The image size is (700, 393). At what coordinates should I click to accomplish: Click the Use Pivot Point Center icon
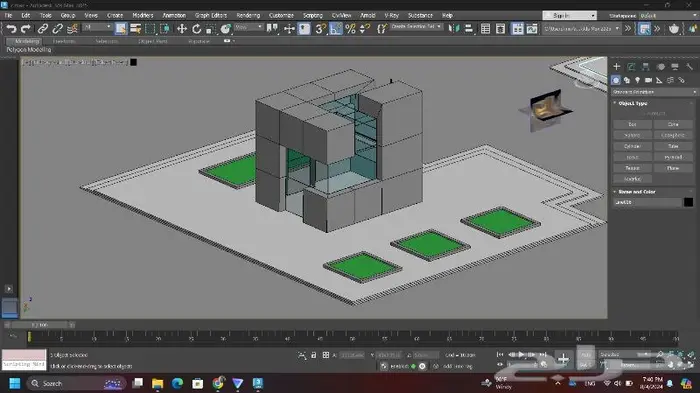click(272, 29)
